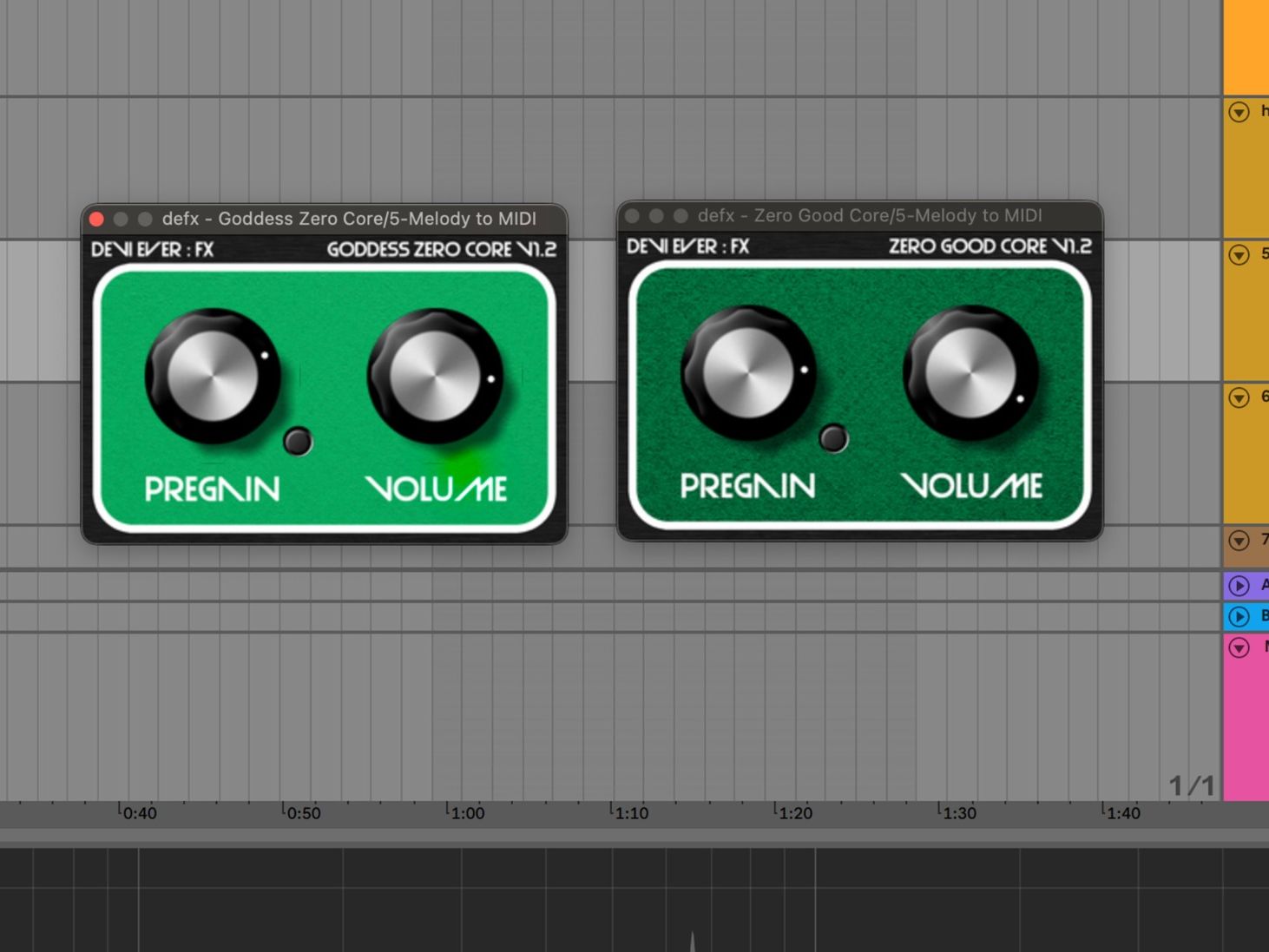Click the VOLUME knob in Goddess Zero Core

pyautogui.click(x=435, y=376)
